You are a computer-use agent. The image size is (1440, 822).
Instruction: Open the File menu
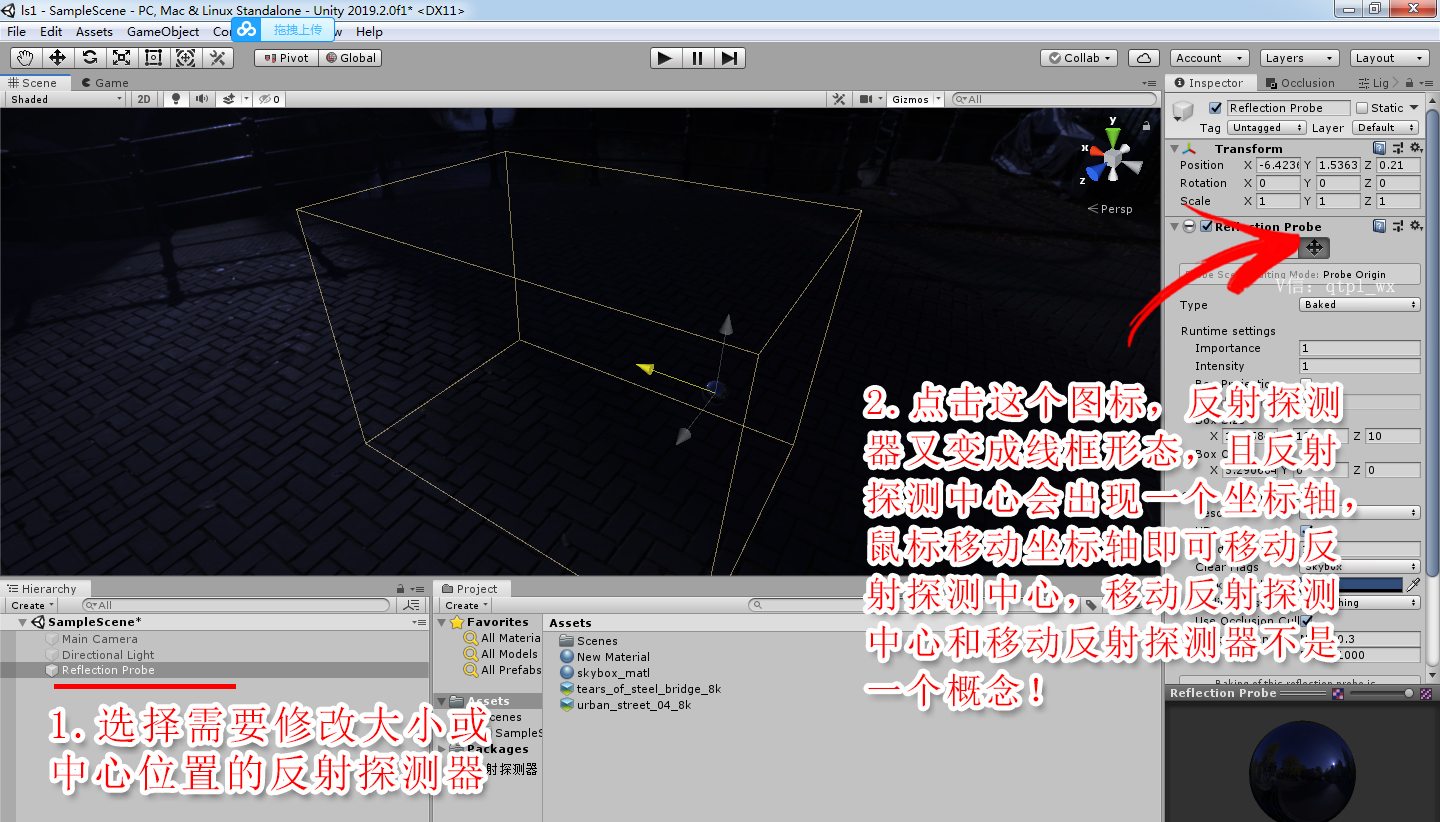pos(17,31)
